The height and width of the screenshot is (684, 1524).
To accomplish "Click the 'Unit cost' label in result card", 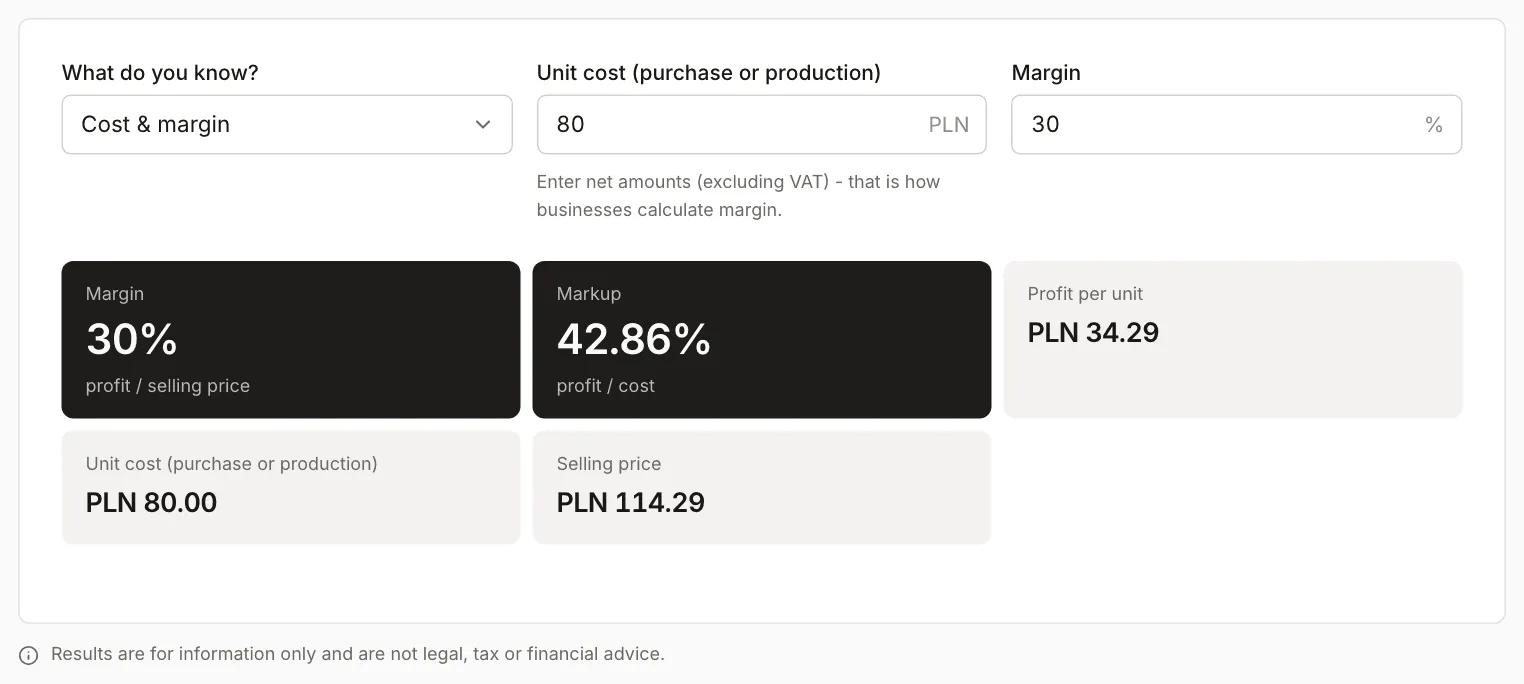I will [232, 464].
